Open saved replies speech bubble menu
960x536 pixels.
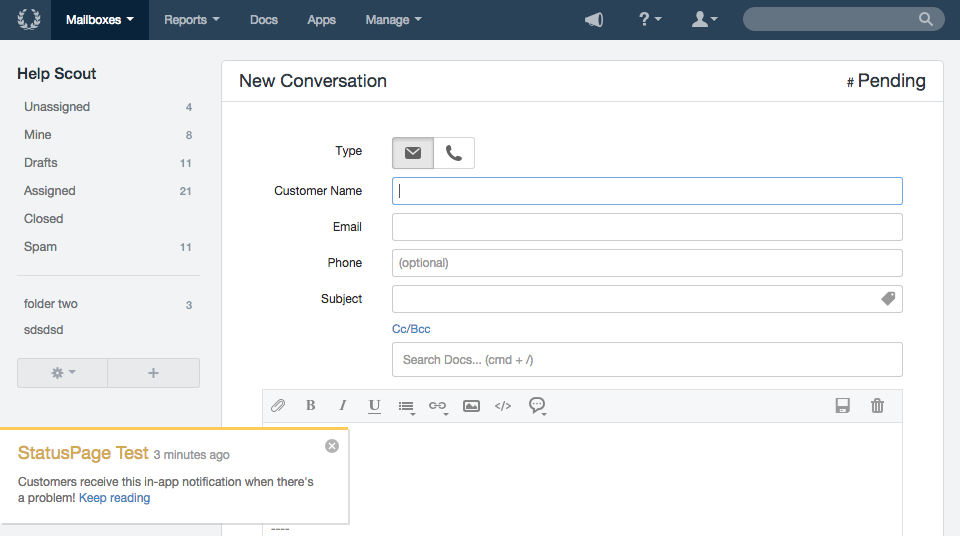pyautogui.click(x=537, y=406)
